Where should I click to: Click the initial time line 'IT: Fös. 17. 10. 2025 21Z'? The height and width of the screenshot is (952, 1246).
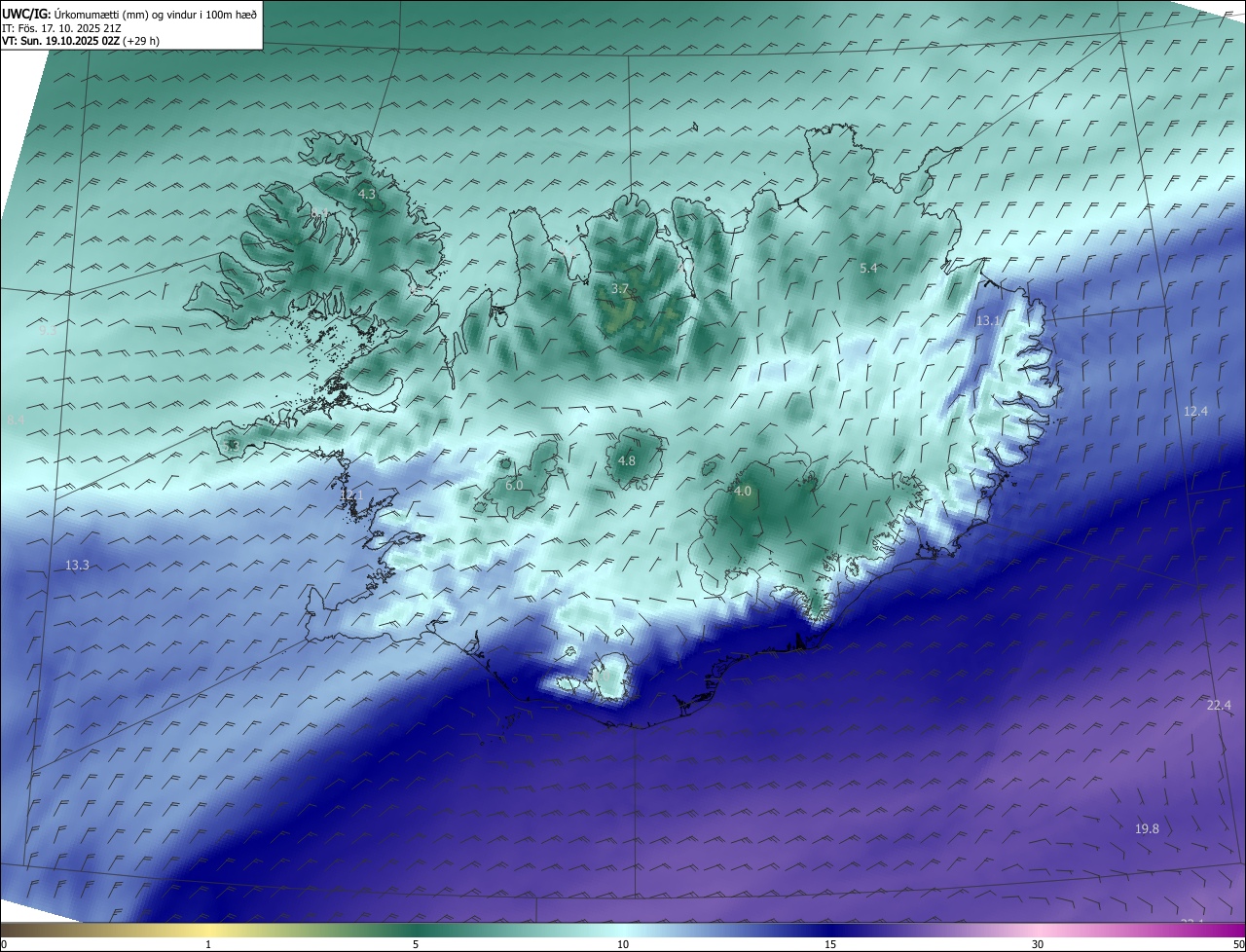coord(61,27)
